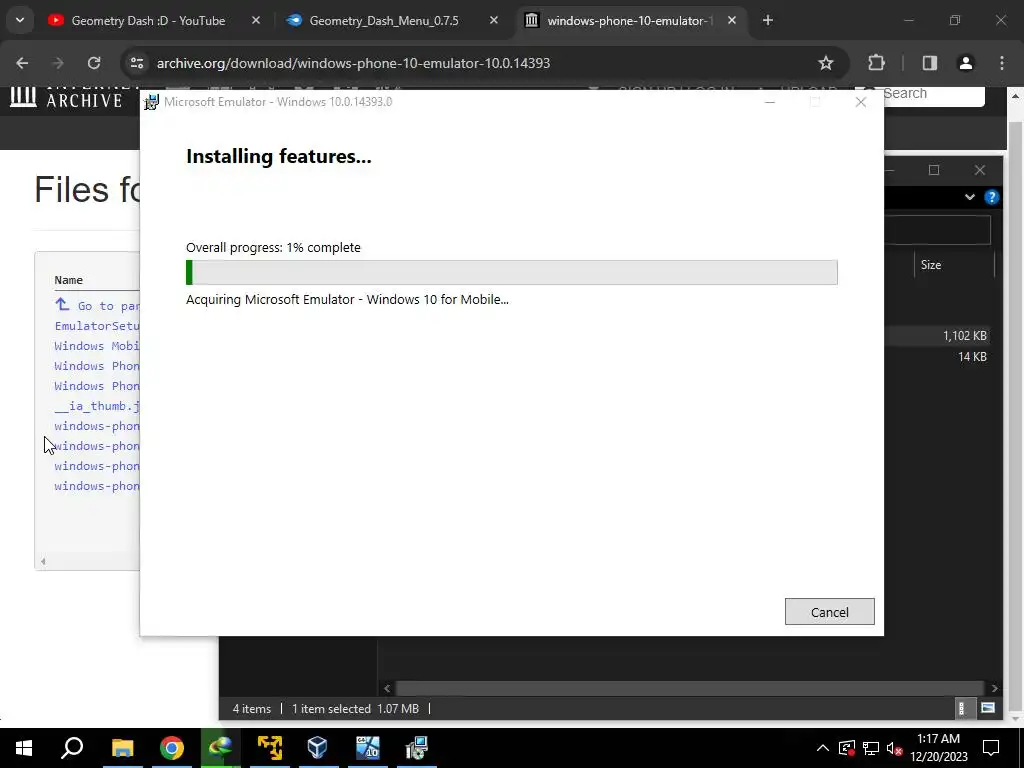
Task: Open File Explorer help icon
Action: [x=991, y=197]
